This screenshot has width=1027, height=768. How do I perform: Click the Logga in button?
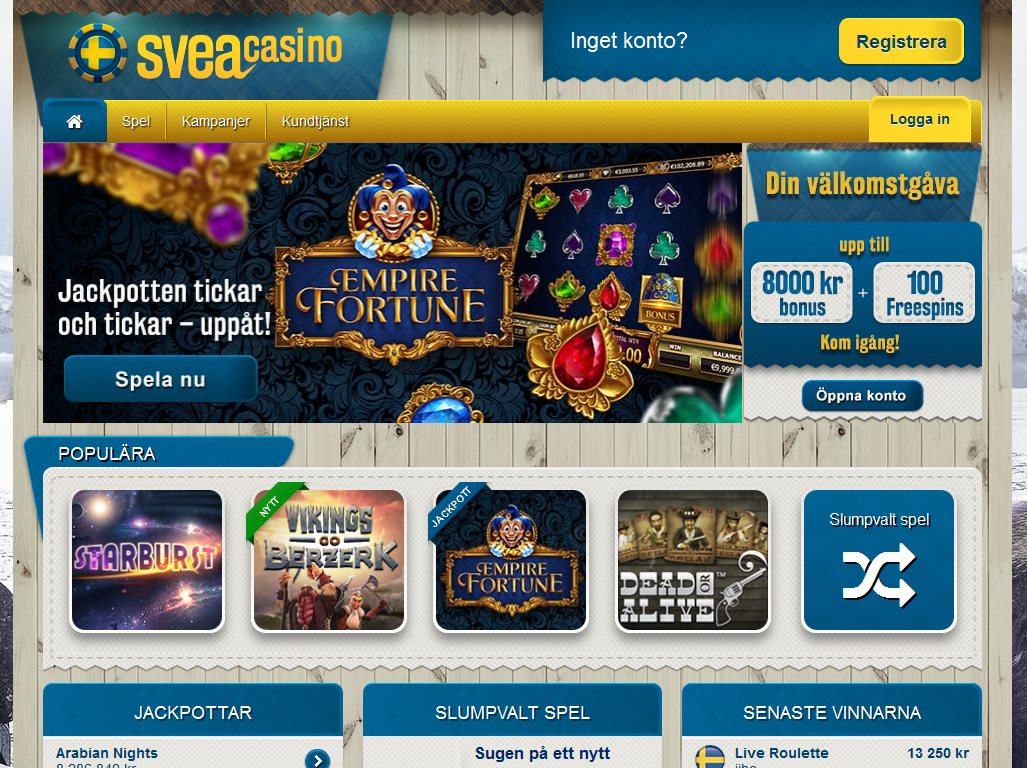point(920,119)
